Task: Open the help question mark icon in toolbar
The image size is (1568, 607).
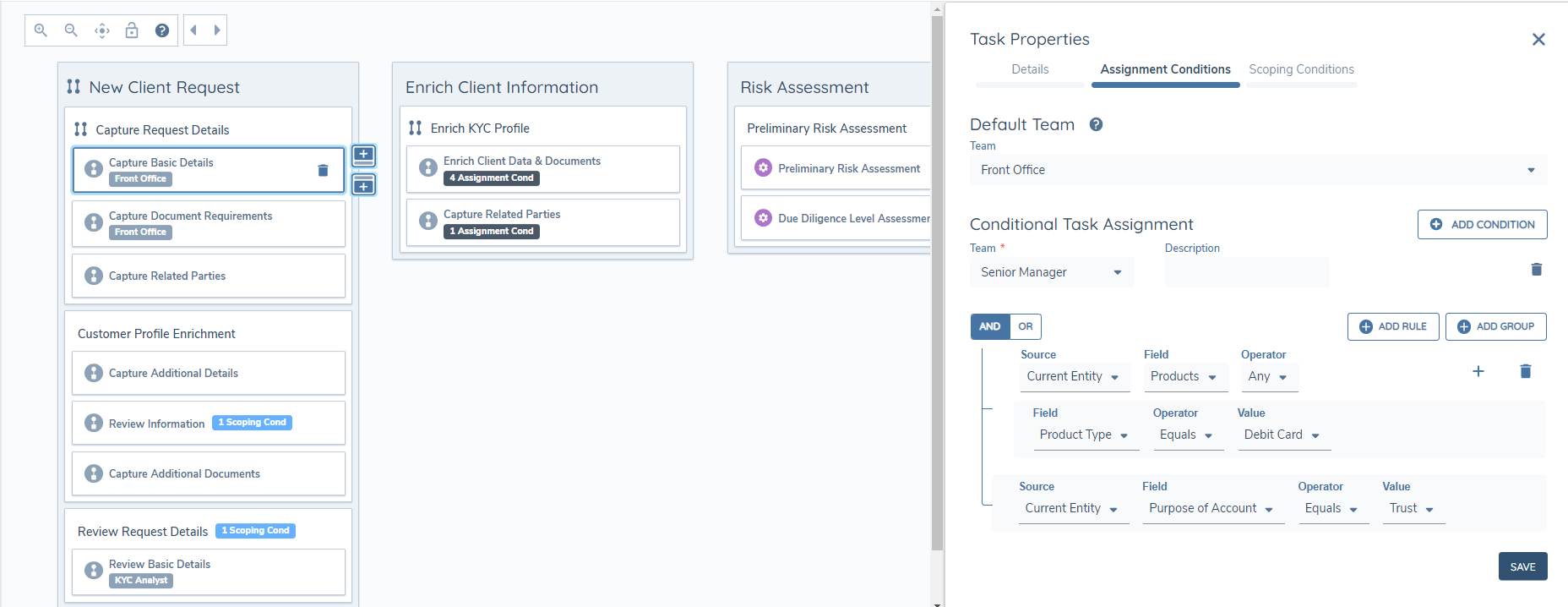Action: click(162, 30)
